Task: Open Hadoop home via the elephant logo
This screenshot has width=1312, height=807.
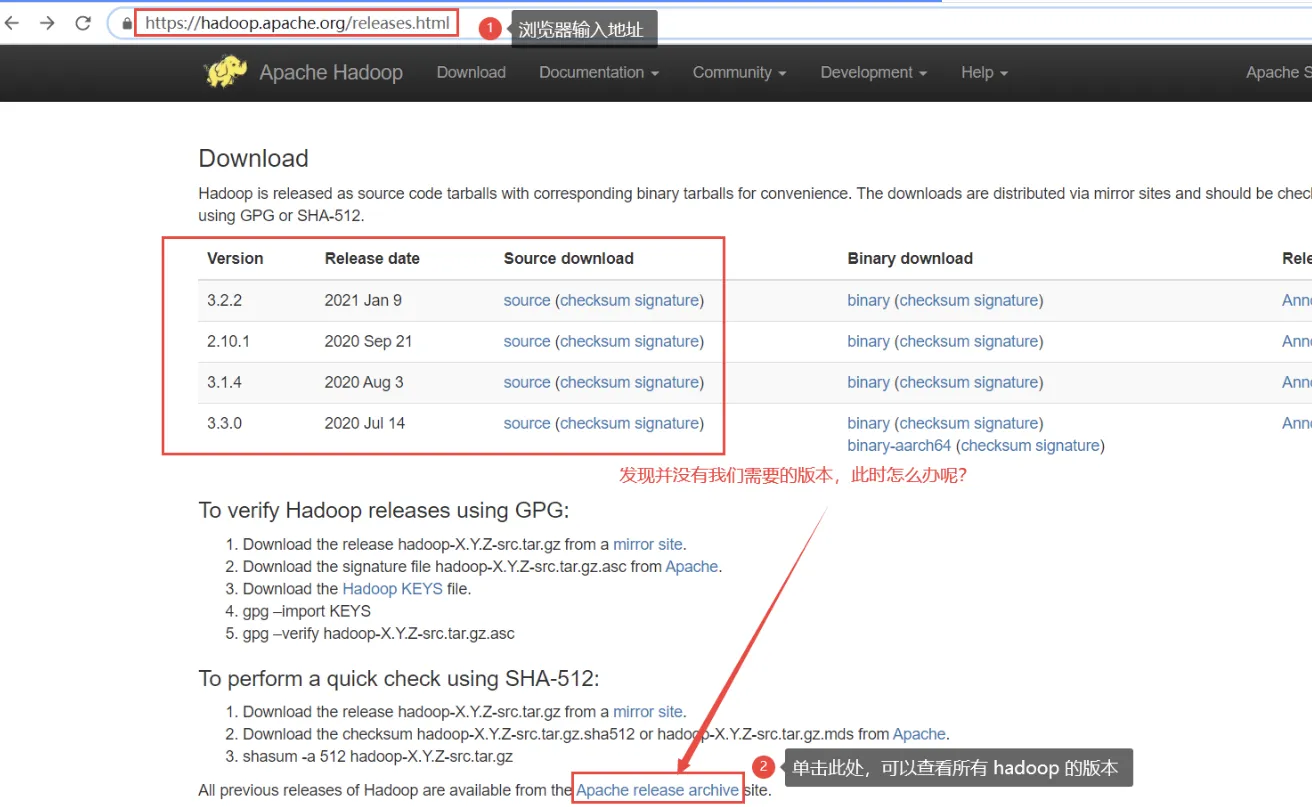Action: pyautogui.click(x=225, y=72)
